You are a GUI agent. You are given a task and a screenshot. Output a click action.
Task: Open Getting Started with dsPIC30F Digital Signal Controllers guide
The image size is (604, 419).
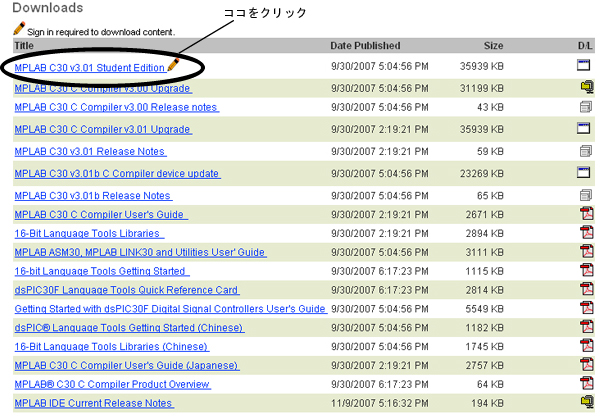click(171, 309)
